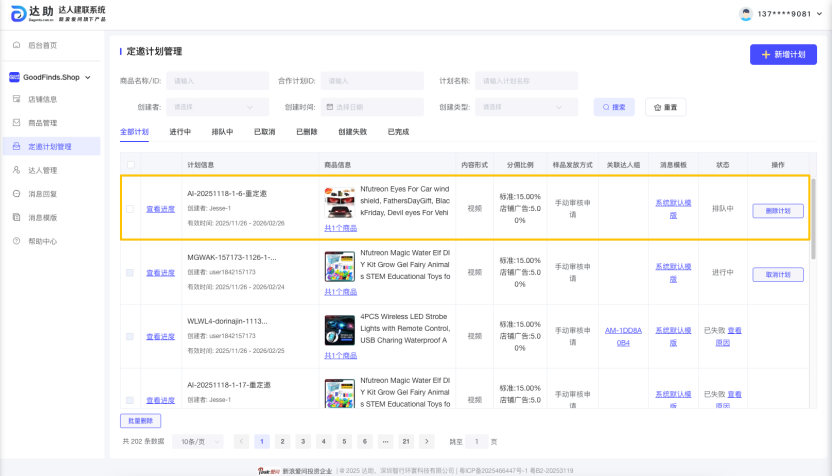
Task: Click the 店铺信息 sidebar icon
Action: [x=17, y=99]
